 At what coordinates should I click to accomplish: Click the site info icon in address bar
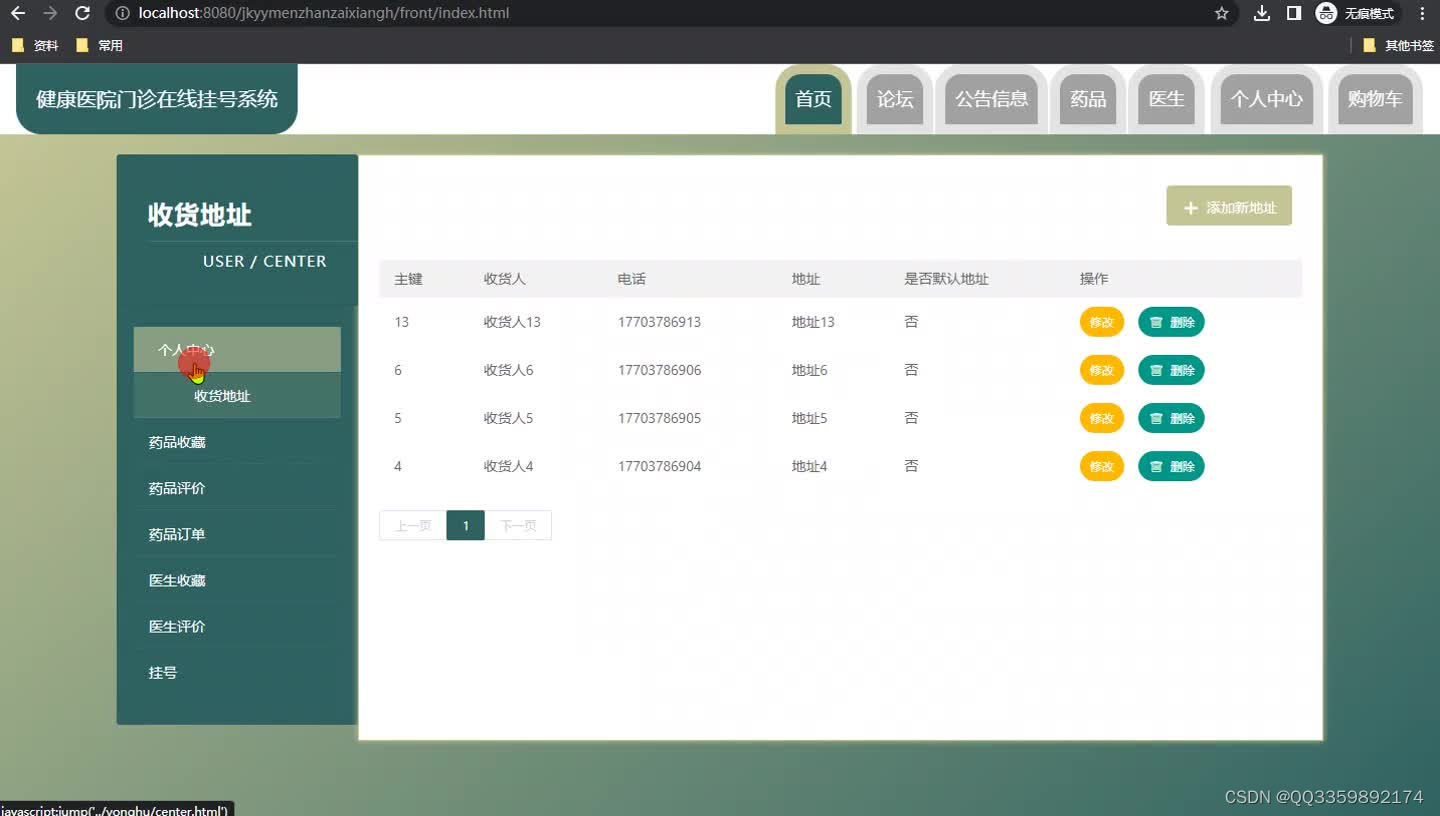click(x=122, y=13)
